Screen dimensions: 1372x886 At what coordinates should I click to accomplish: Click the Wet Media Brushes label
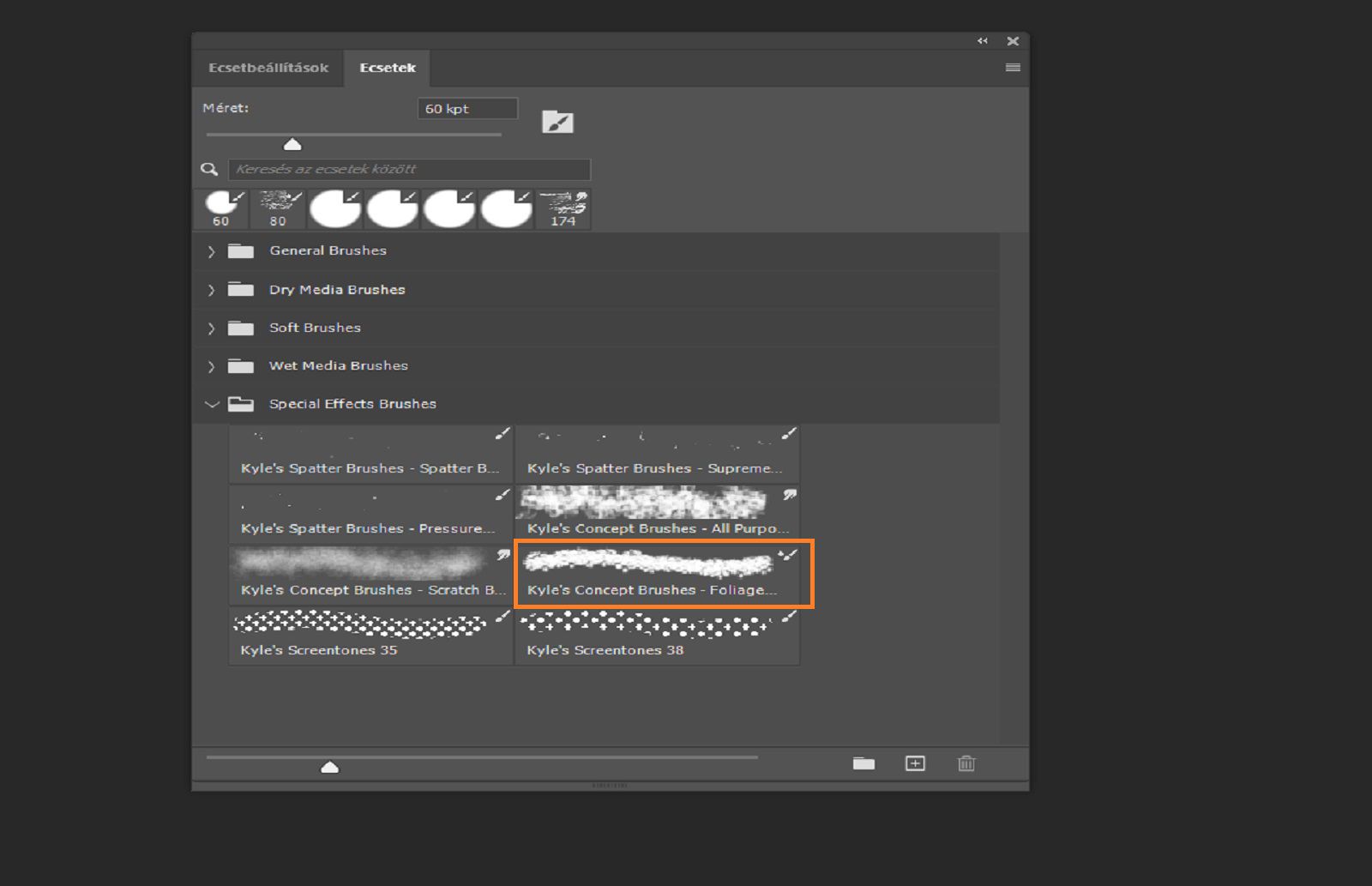[339, 365]
